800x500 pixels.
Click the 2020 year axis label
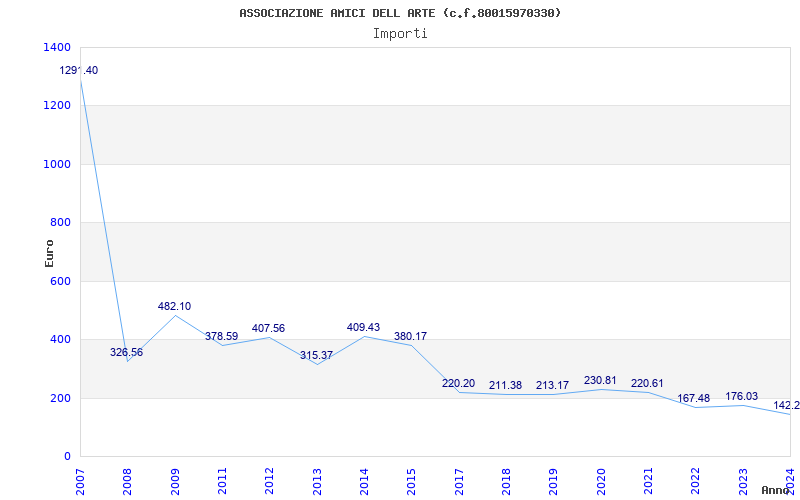[601, 482]
